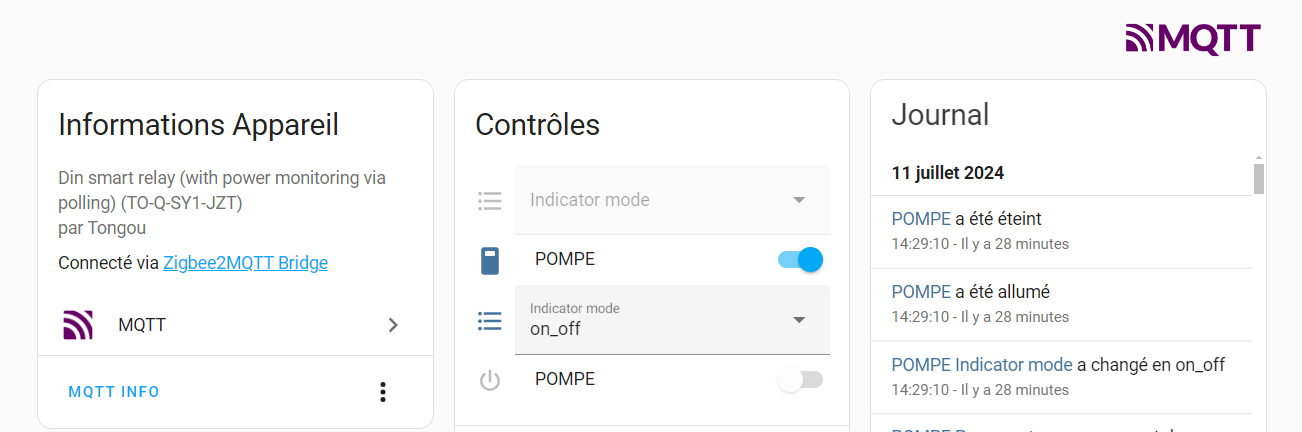Open the greyed-out Indicator mode dropdown
1302x432 pixels.
672,200
